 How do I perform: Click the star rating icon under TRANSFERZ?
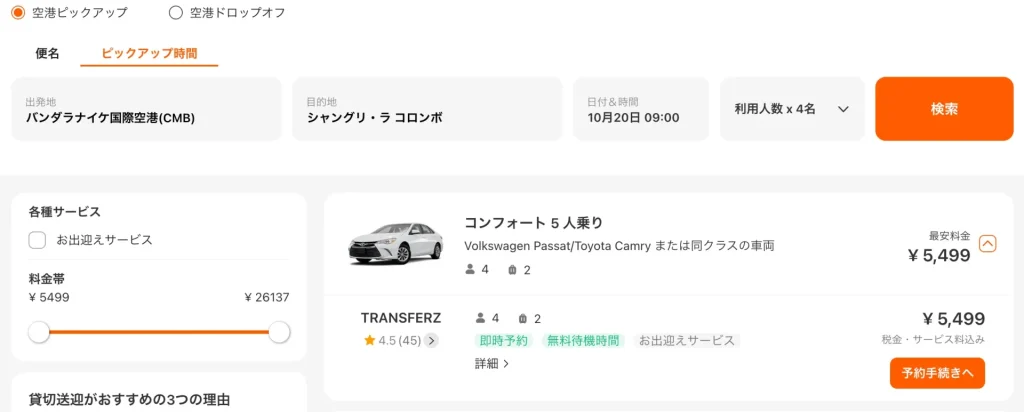(369, 341)
